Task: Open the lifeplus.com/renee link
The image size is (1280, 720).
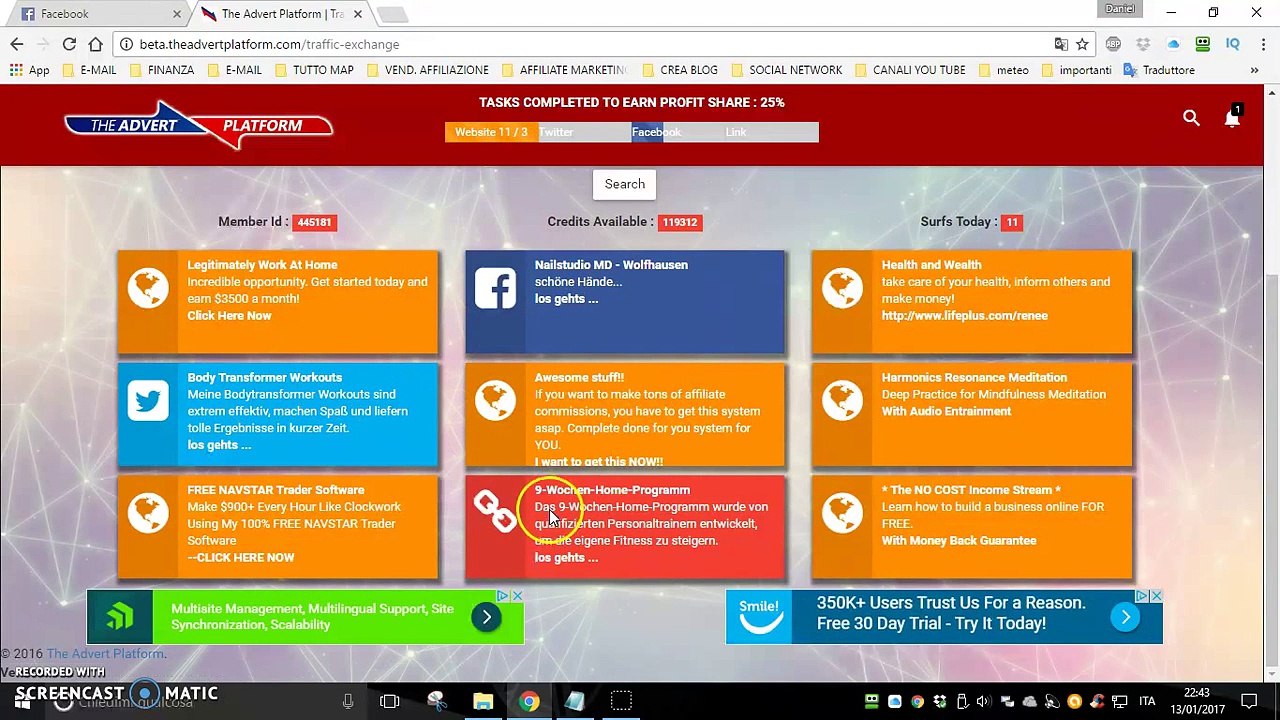Action: point(964,316)
